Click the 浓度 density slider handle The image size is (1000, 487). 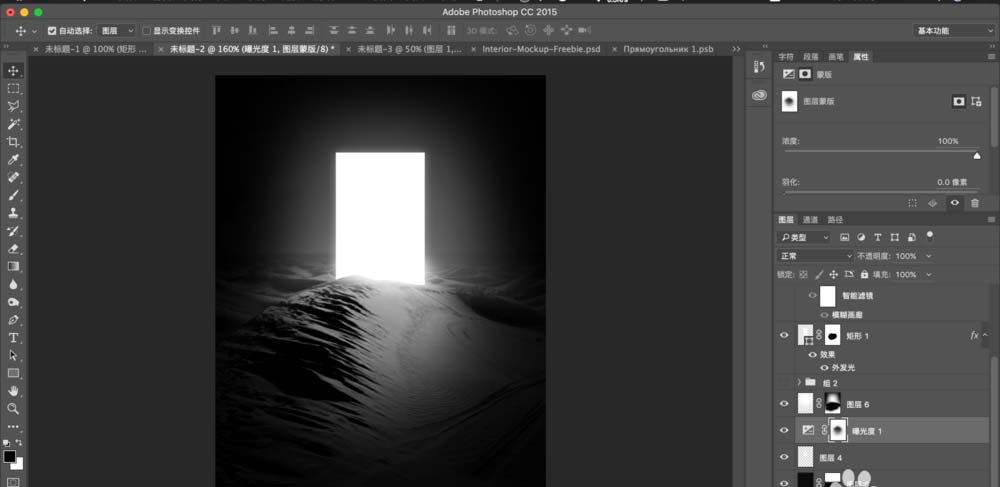[977, 156]
